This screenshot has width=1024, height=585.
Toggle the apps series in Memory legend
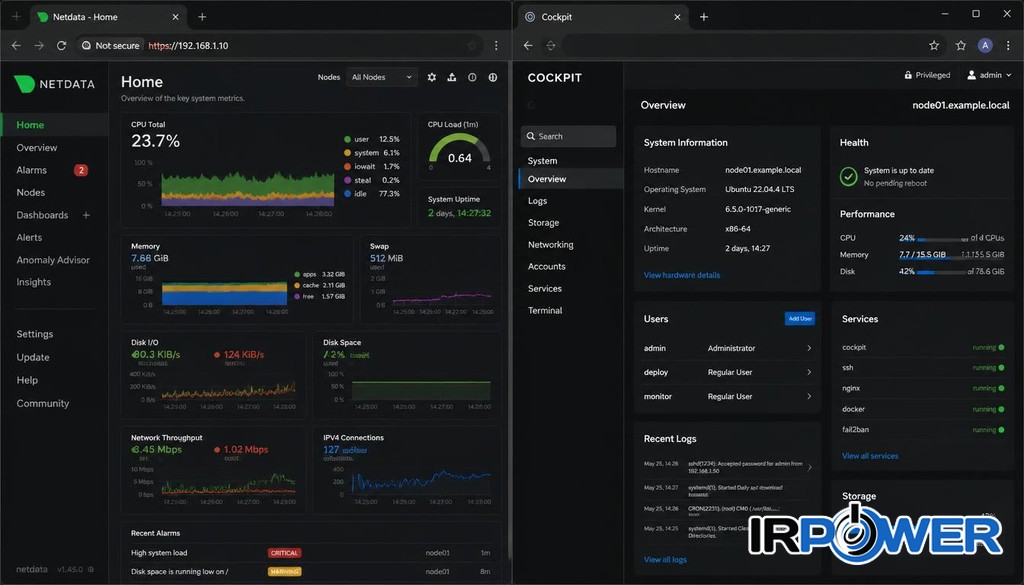tap(319, 274)
